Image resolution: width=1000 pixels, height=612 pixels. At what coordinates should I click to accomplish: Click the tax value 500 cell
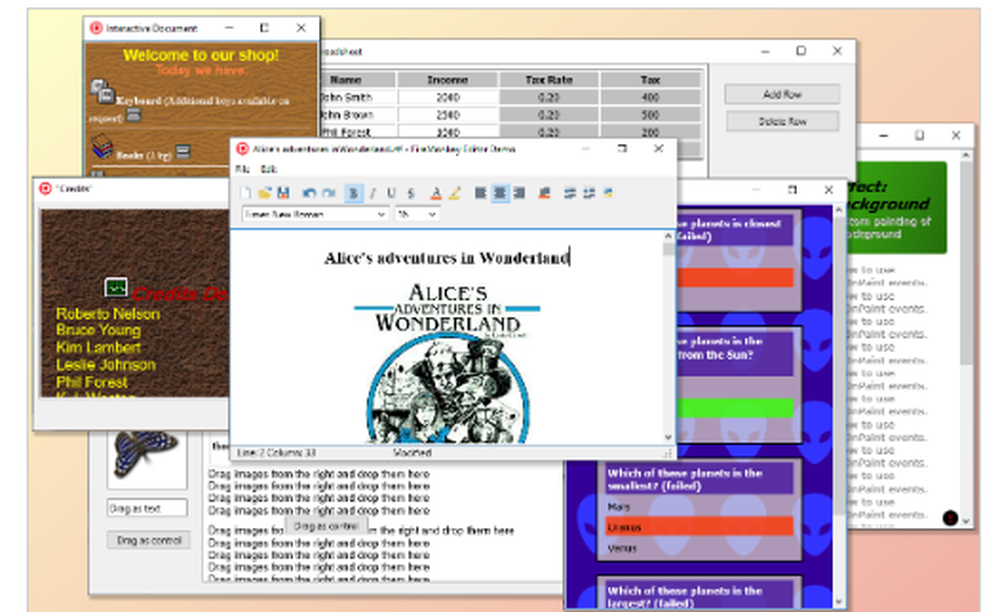click(651, 115)
